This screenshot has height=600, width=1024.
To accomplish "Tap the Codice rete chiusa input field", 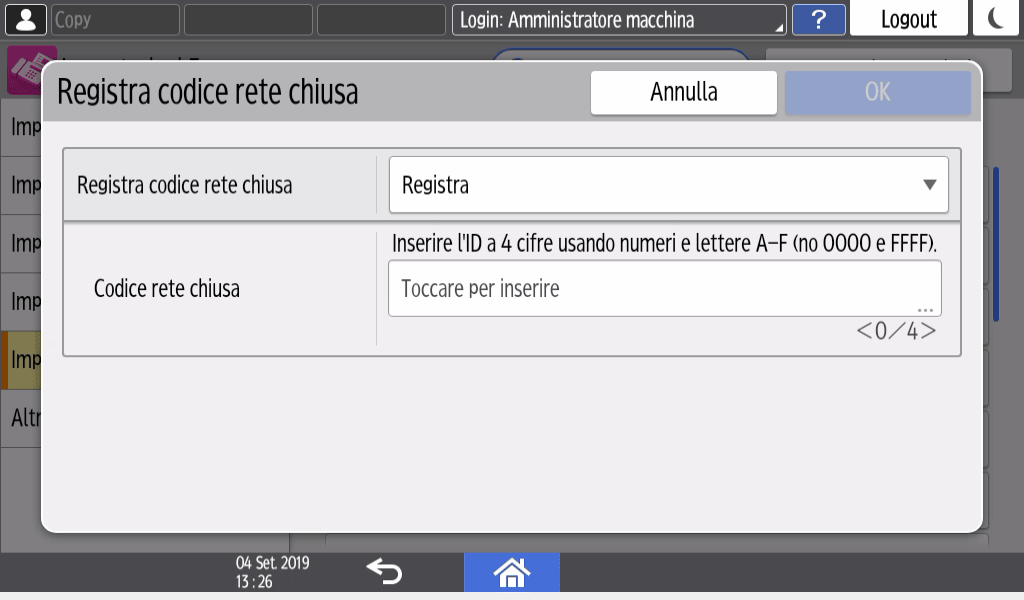I will click(x=665, y=289).
